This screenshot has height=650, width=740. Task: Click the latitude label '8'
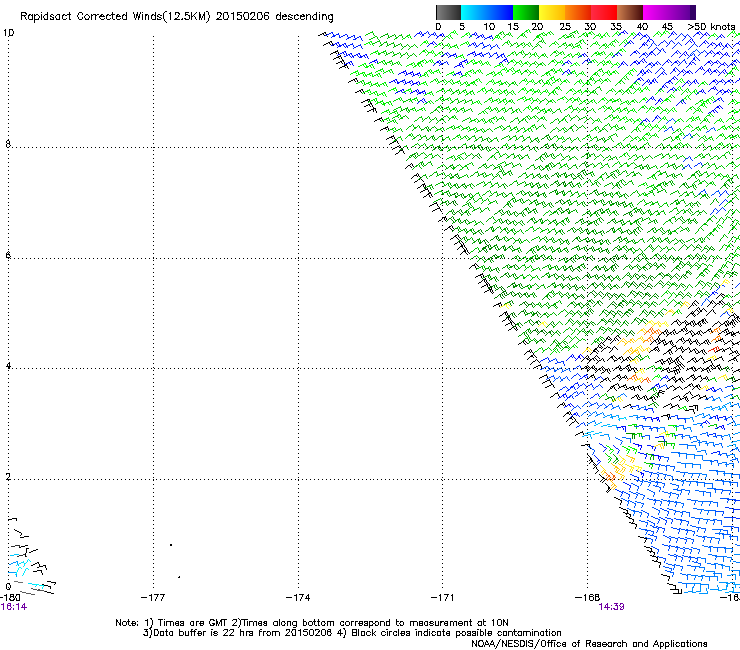[x=8, y=144]
